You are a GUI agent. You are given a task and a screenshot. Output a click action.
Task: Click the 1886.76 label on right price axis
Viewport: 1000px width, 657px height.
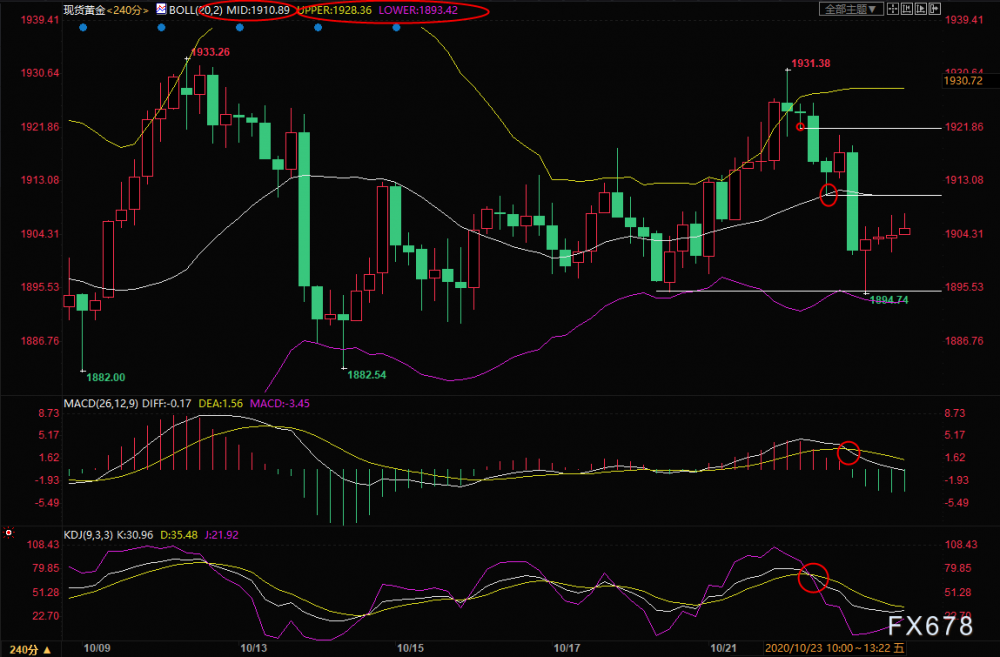pos(964,341)
